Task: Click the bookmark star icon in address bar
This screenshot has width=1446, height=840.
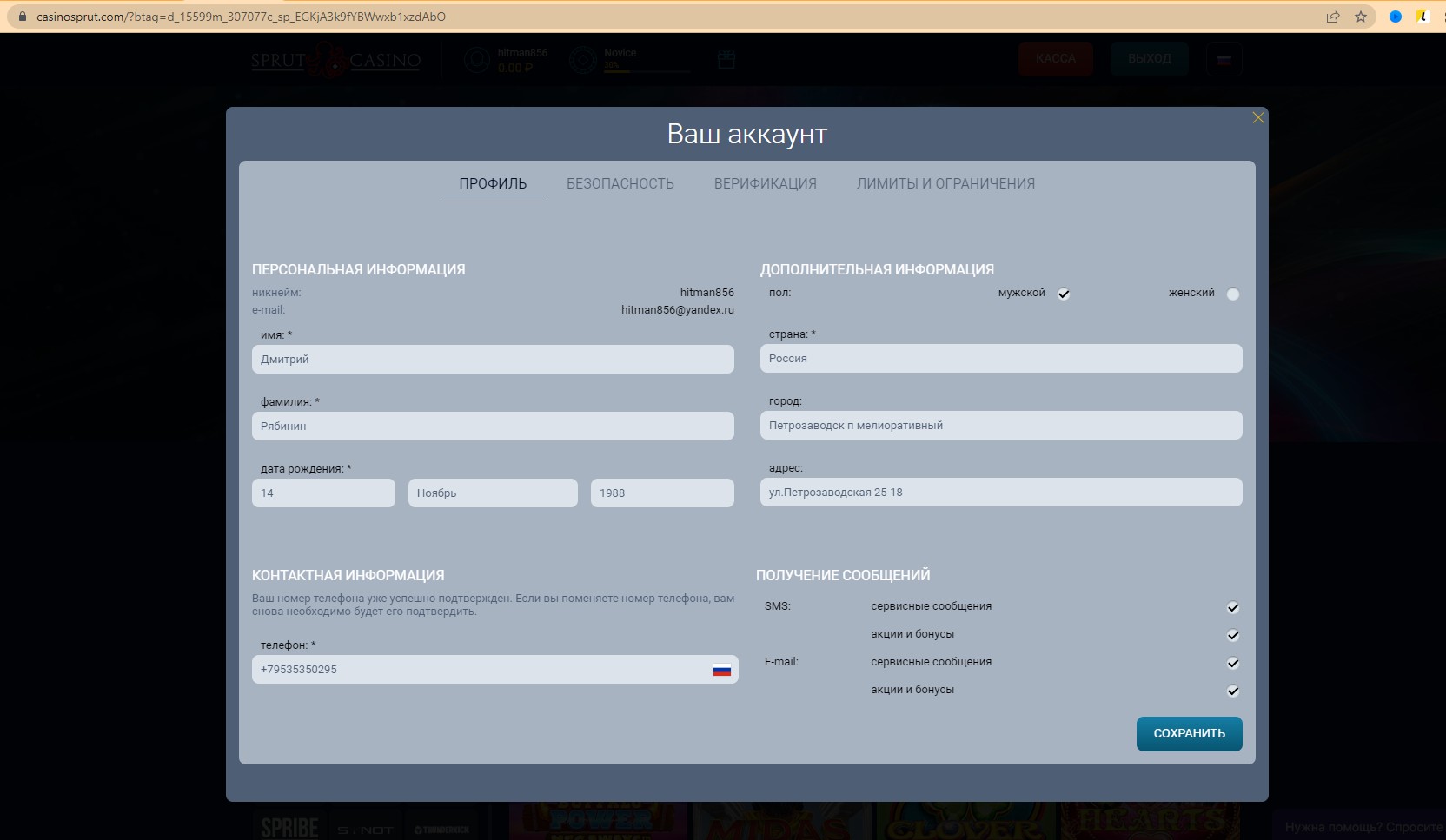Action: (x=1361, y=17)
